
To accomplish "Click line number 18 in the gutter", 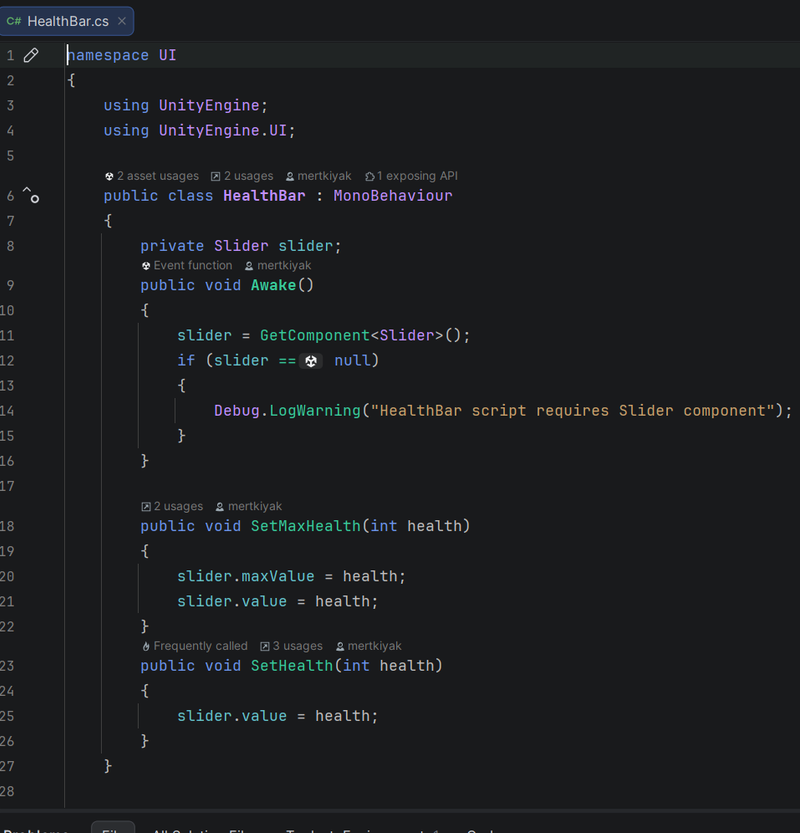I will (9, 526).
